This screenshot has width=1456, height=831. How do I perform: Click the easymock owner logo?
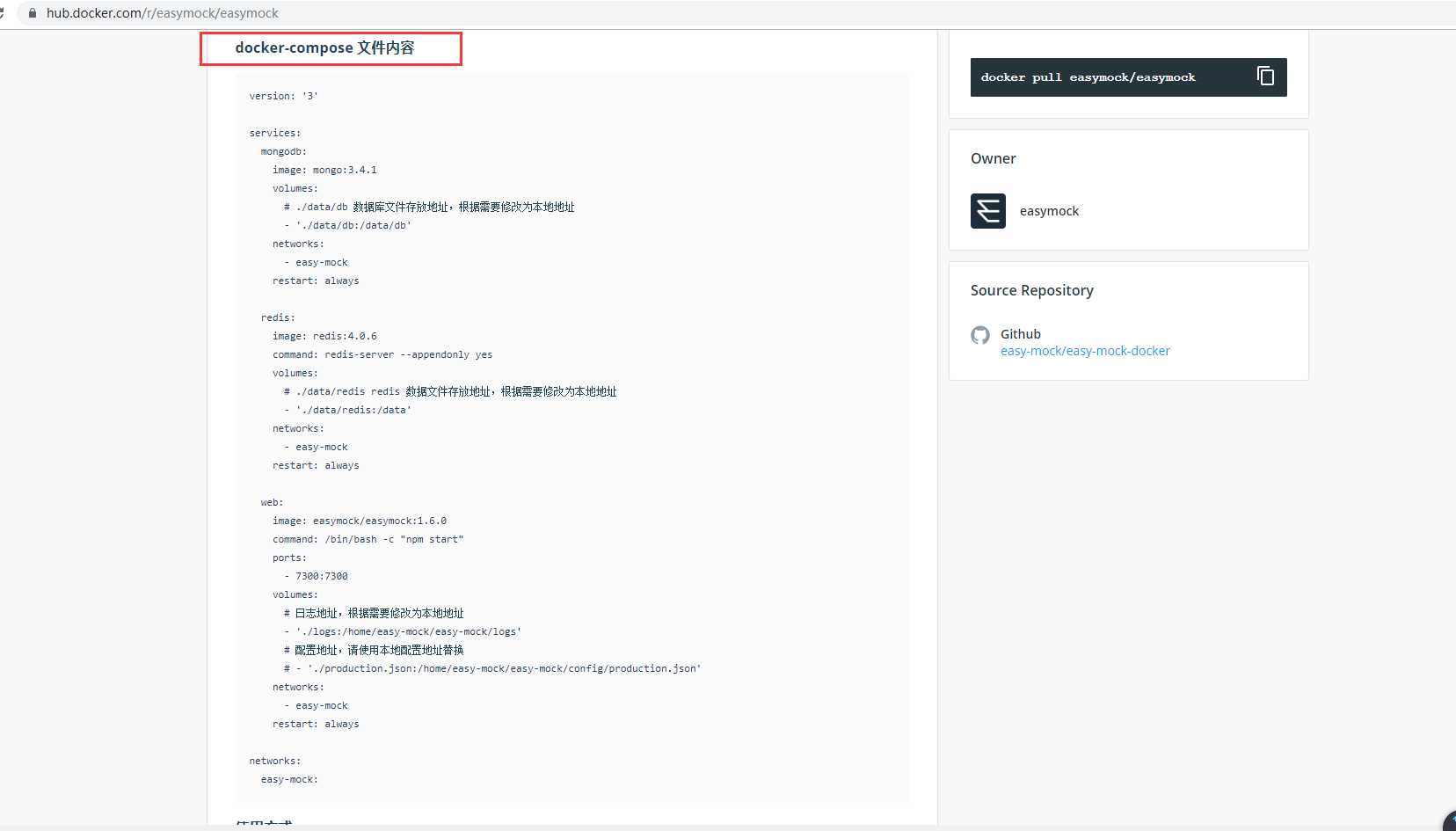988,211
